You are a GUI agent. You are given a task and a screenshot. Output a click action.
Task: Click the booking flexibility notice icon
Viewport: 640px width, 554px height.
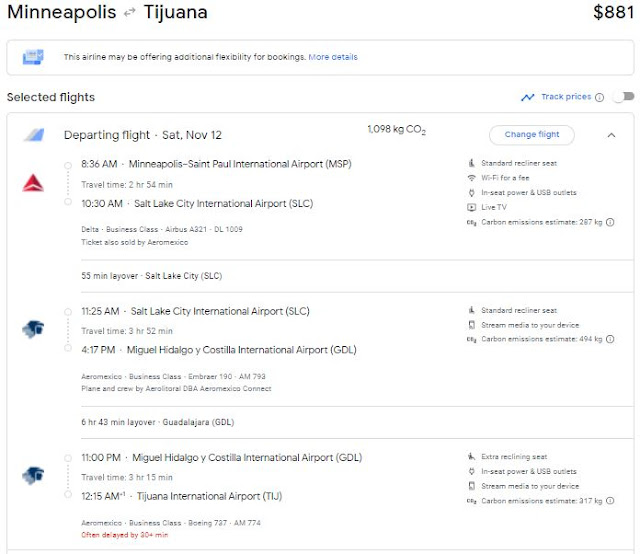(33, 57)
